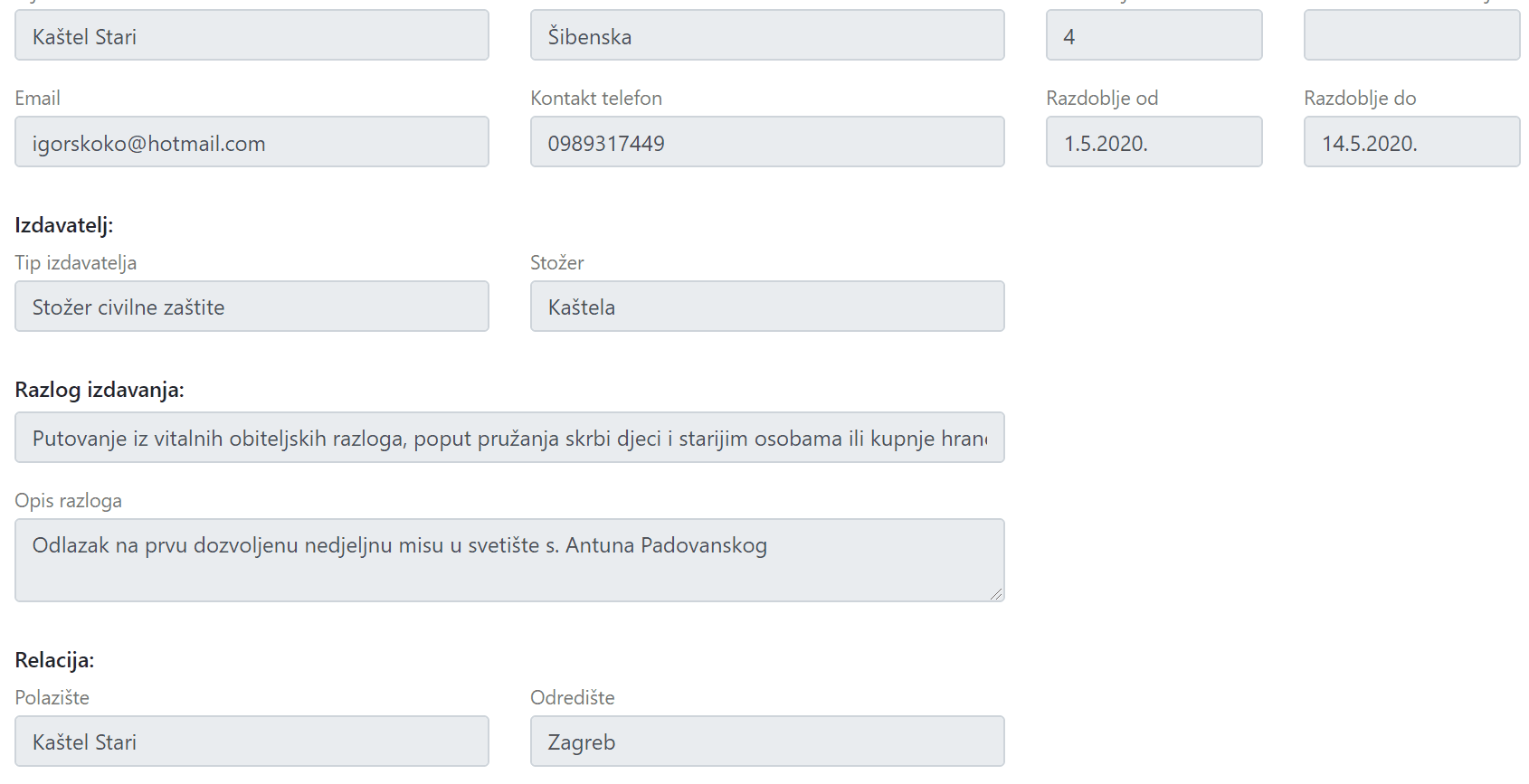Click the Odredište label text

(x=573, y=698)
